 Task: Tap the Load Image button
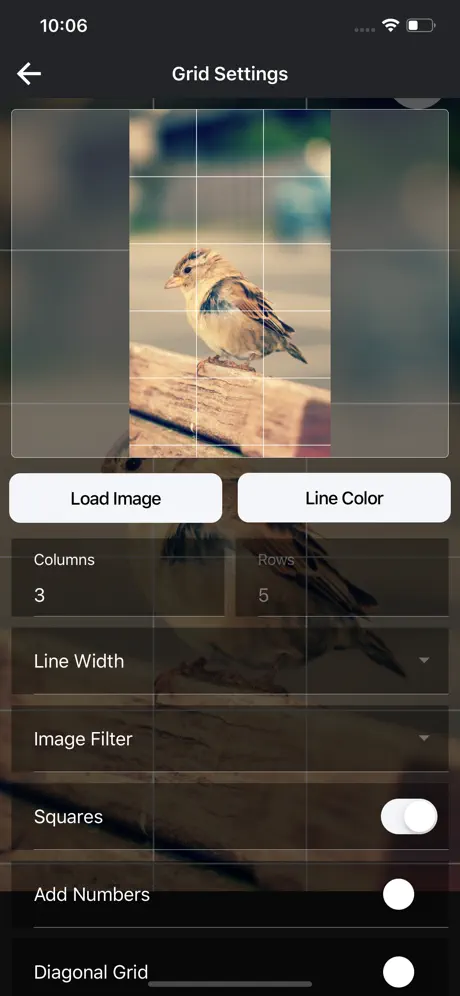coord(116,498)
